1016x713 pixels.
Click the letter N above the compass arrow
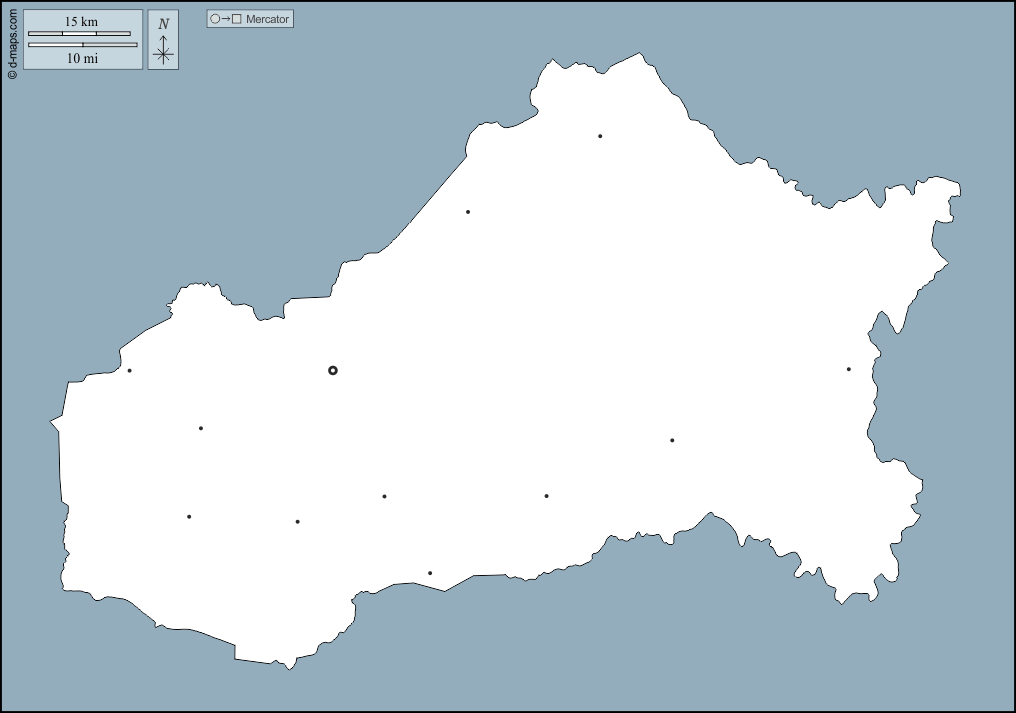163,24
